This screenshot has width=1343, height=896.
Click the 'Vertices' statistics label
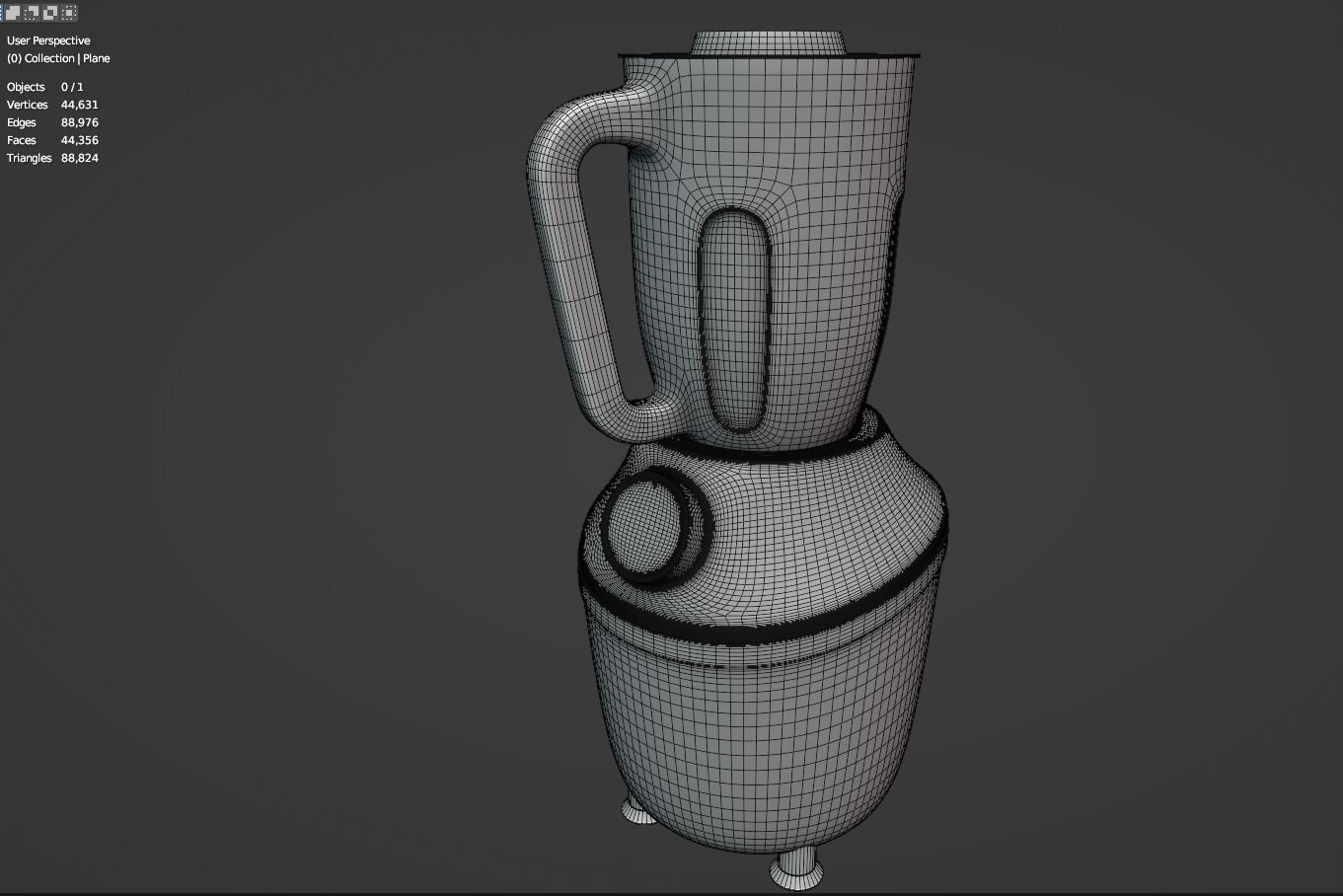tap(28, 105)
